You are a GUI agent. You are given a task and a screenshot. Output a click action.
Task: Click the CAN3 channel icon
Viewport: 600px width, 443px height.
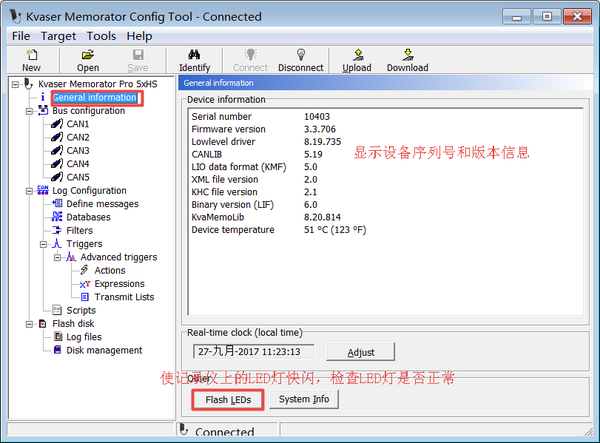coord(57,150)
